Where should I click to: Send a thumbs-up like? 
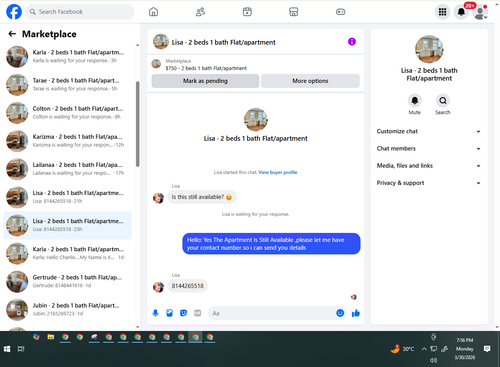(356, 313)
